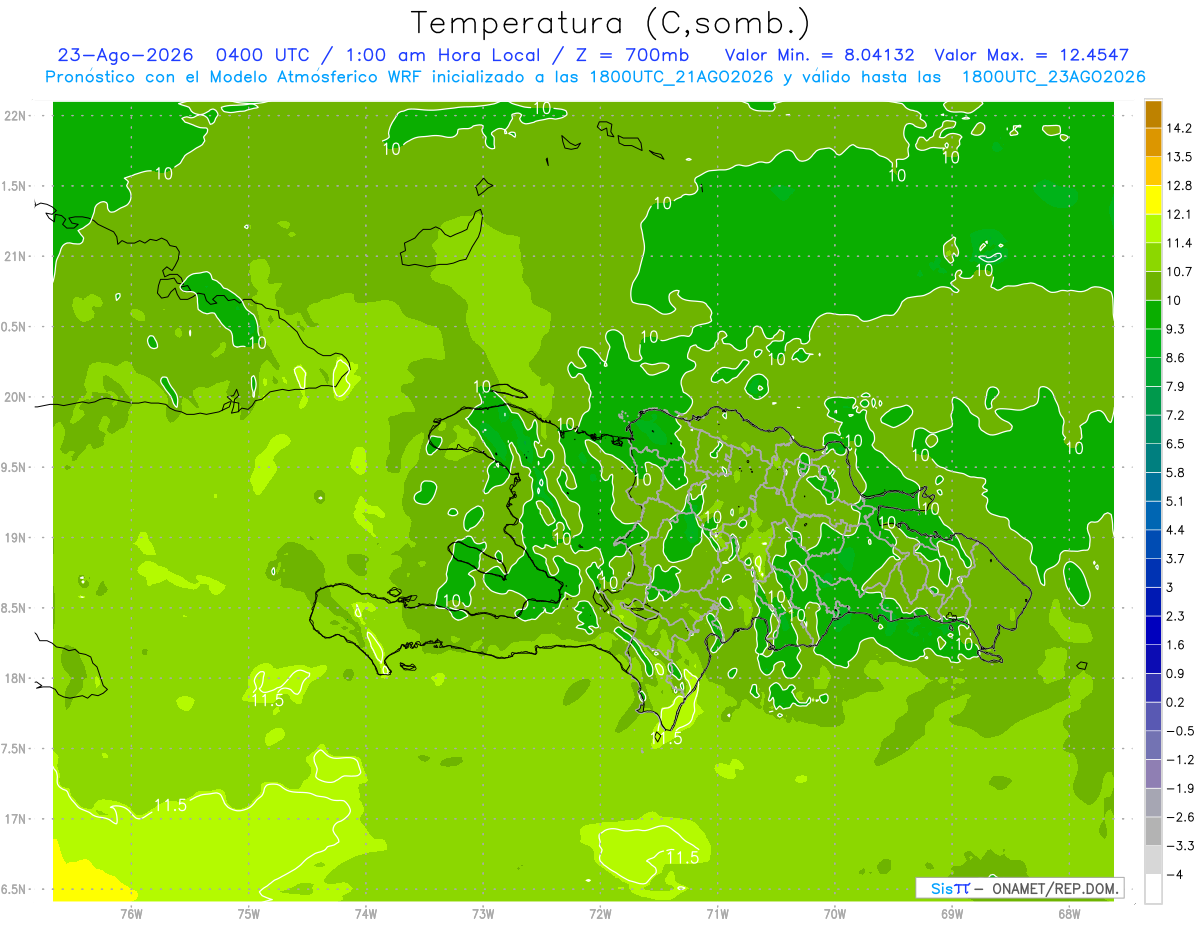The image size is (1200, 927).
Task: Click the '69W' longitude axis label
Action: point(952,913)
